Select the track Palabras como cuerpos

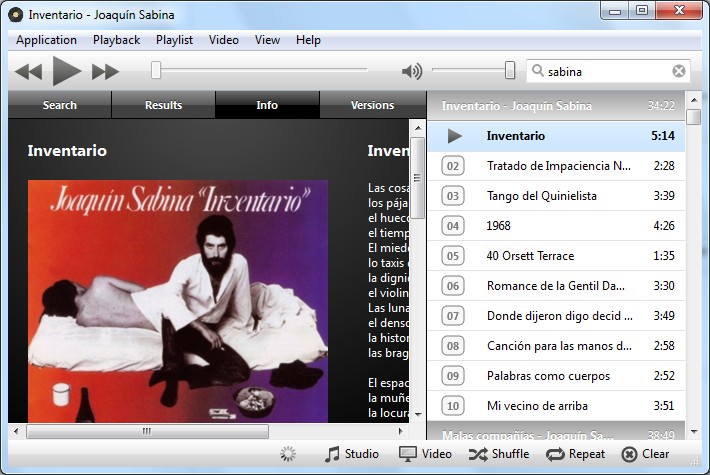[x=556, y=376]
